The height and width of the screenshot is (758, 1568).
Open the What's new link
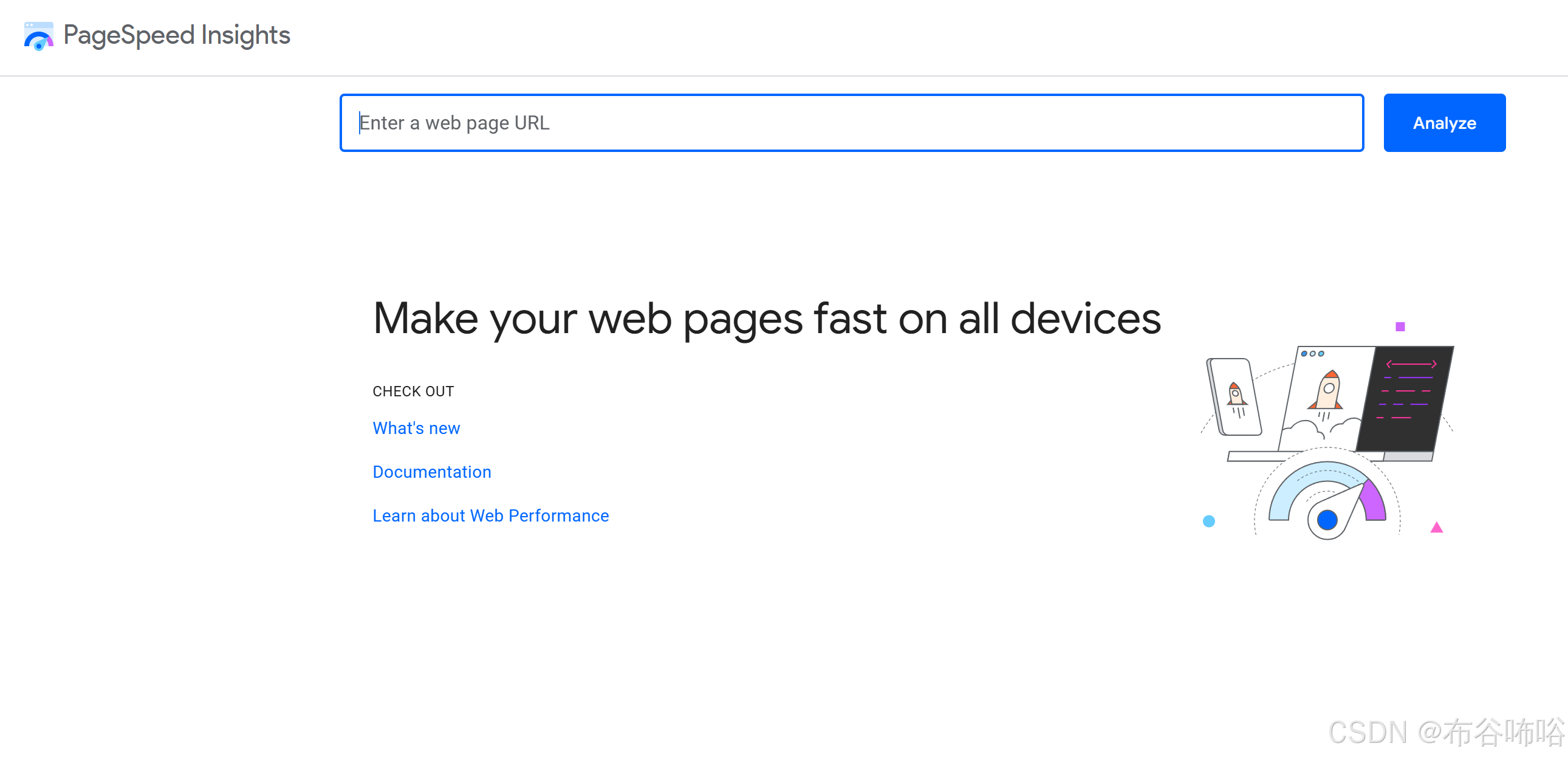416,428
